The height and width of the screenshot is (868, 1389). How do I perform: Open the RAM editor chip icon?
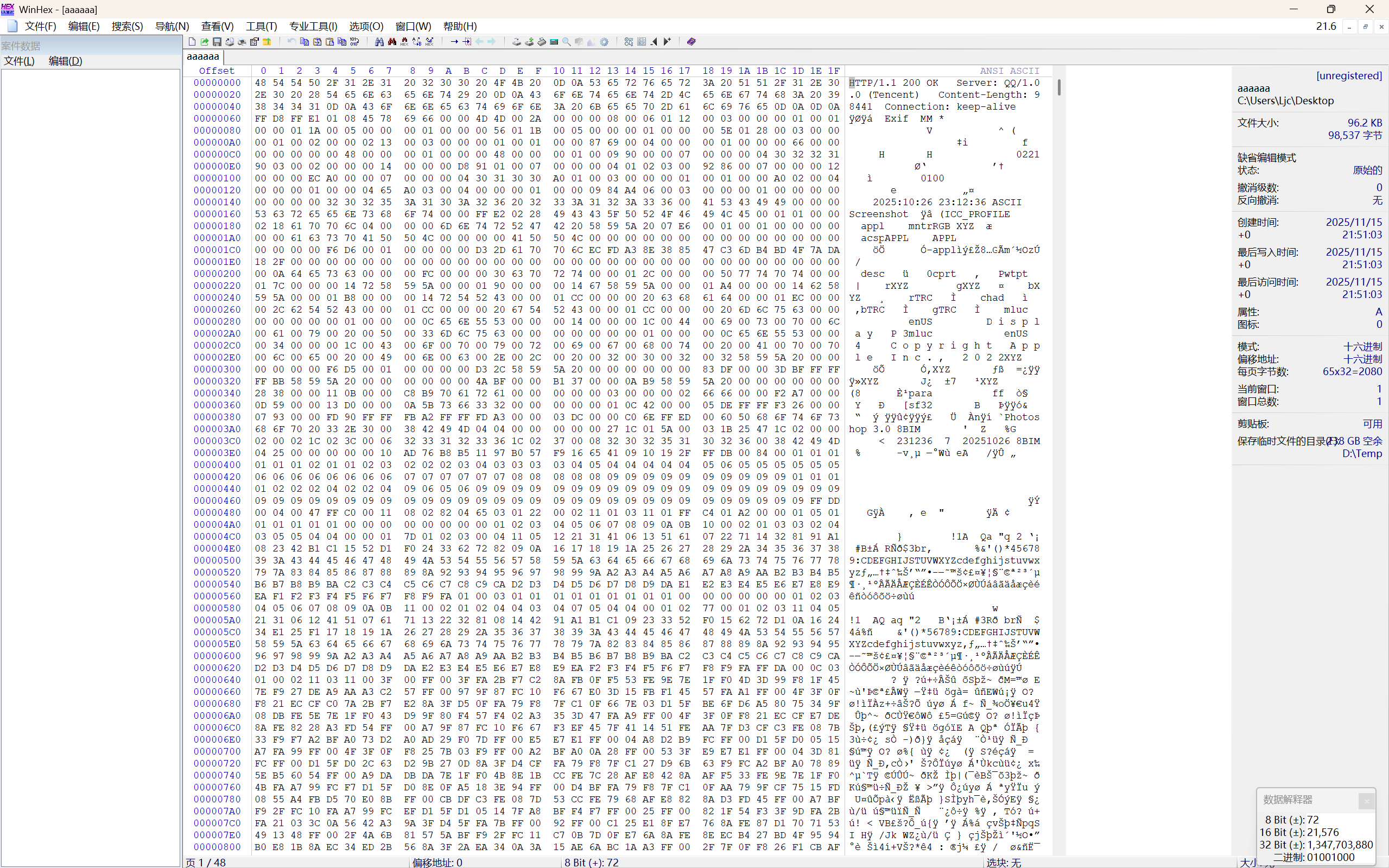(x=541, y=42)
